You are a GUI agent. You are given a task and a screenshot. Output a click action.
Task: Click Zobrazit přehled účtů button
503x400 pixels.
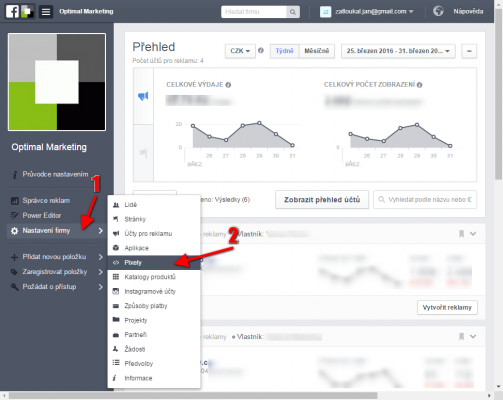coord(322,200)
